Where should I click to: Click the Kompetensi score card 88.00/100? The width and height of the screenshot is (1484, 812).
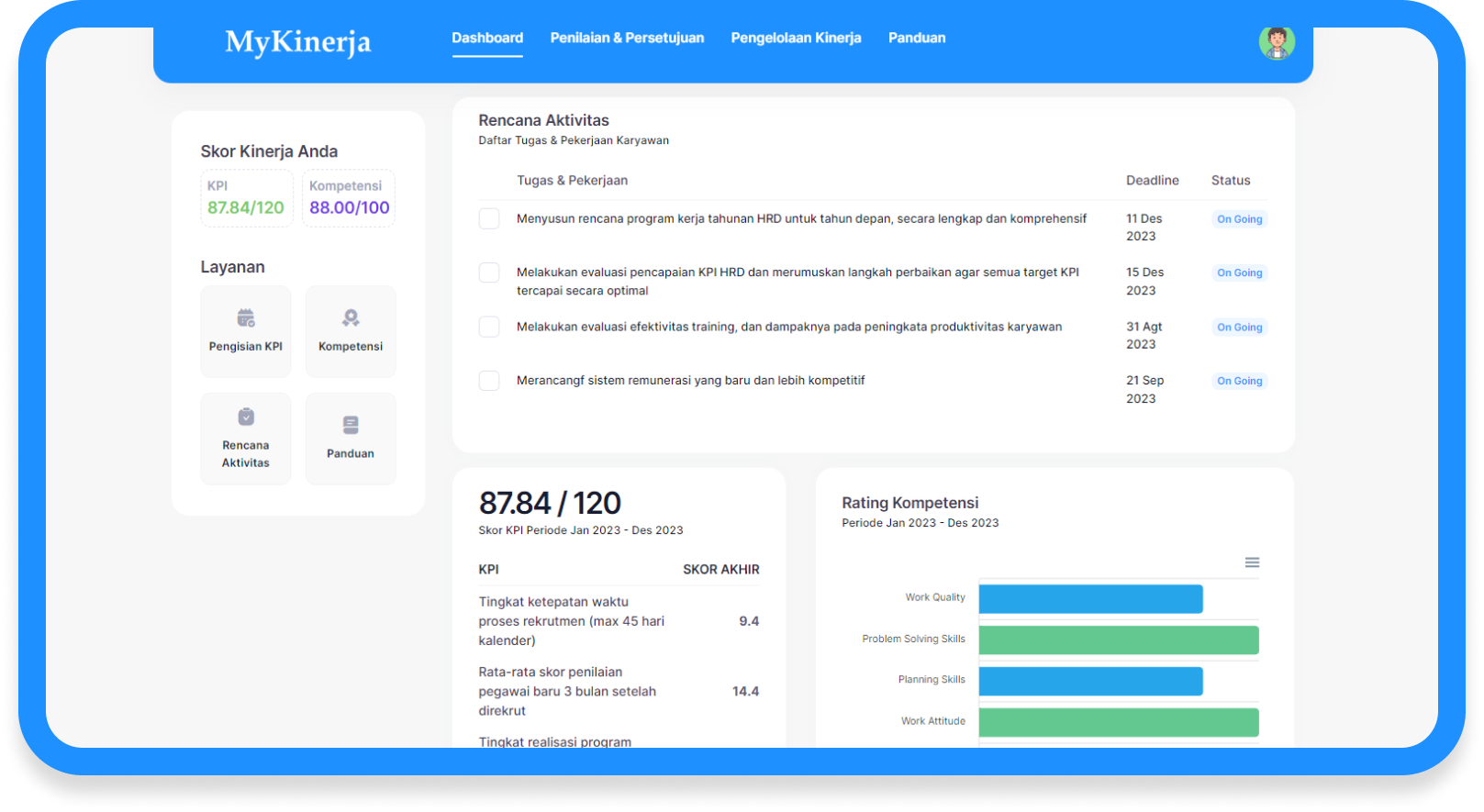coord(349,198)
